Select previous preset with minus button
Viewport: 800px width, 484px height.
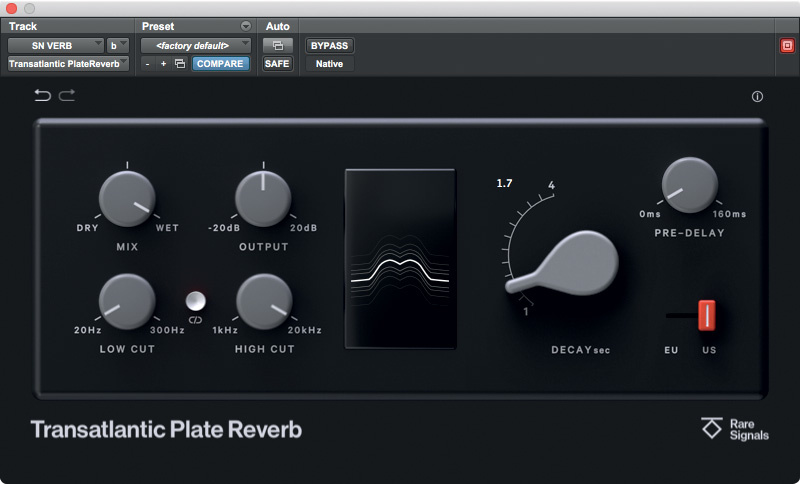click(x=147, y=64)
